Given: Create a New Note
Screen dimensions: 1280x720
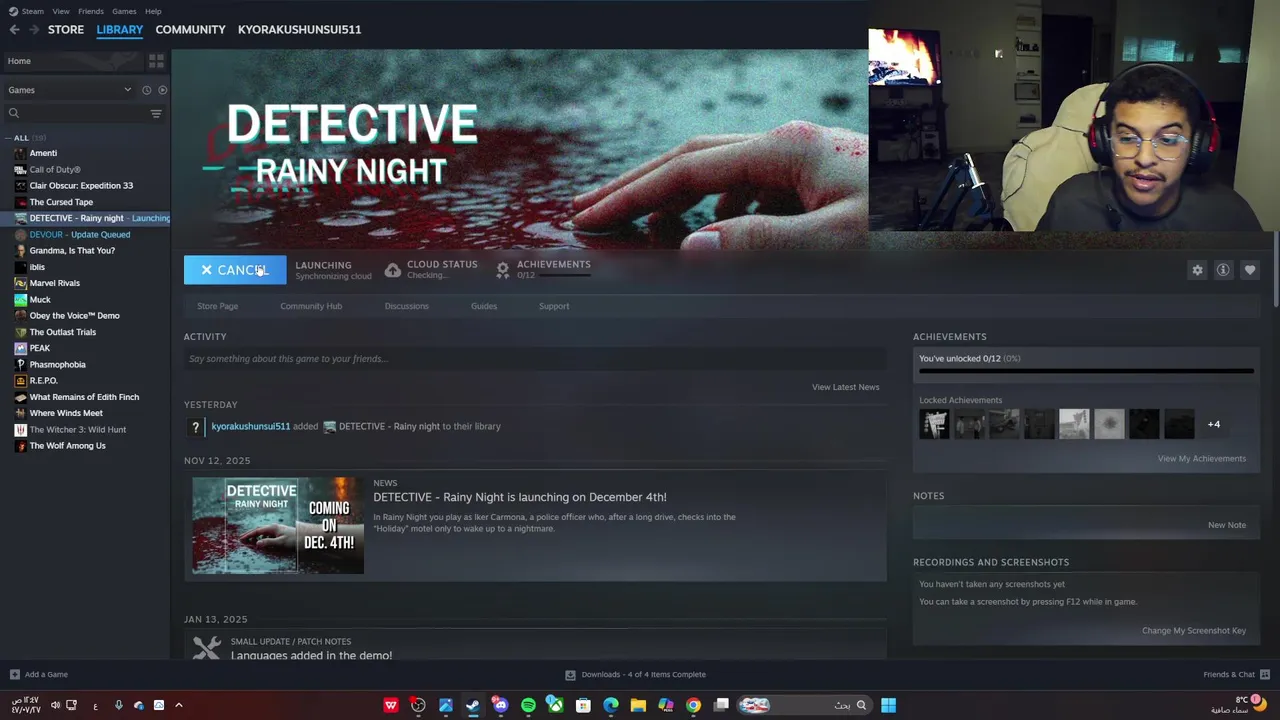Looking at the screenshot, I should coord(1227,525).
